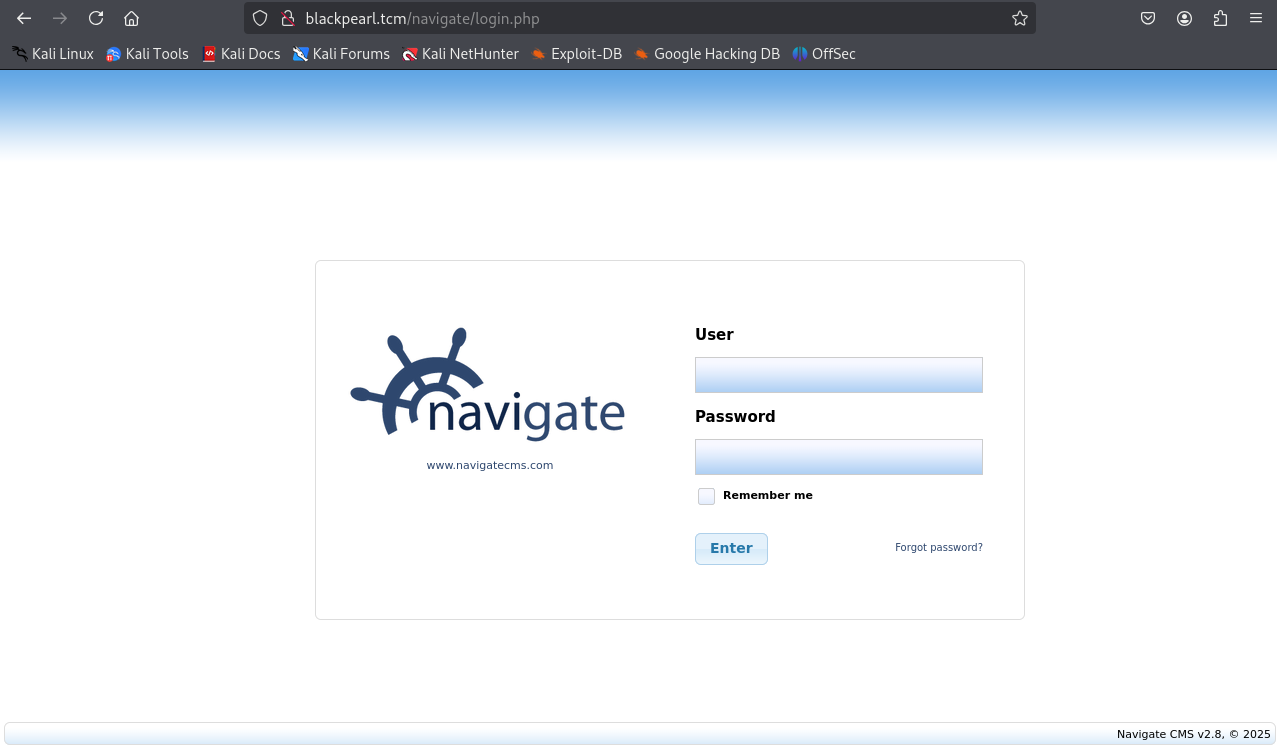
Task: Bookmark this page with the star icon
Action: click(1019, 18)
